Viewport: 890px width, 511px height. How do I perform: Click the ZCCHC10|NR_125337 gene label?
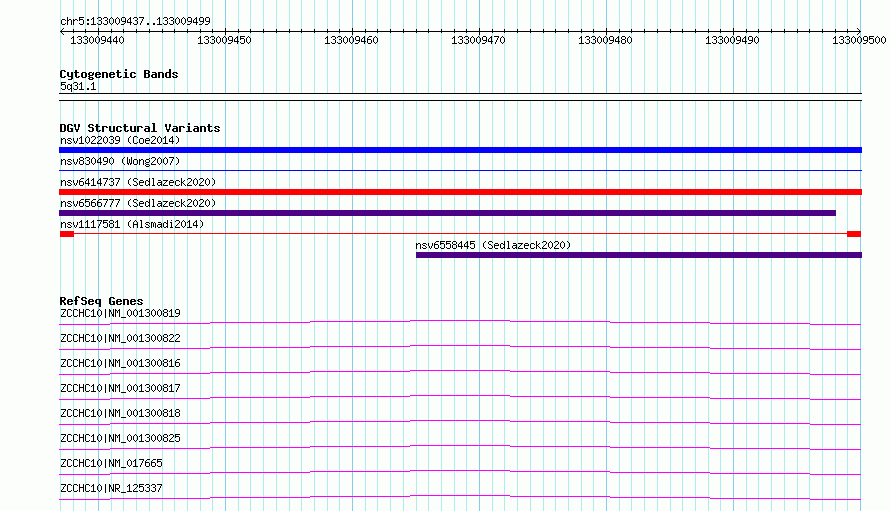pos(111,488)
